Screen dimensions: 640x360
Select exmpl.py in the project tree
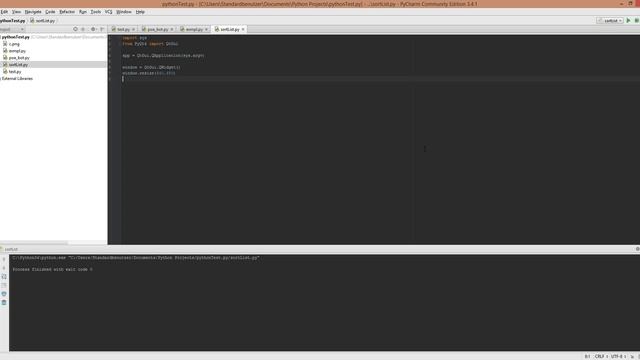(x=17, y=51)
